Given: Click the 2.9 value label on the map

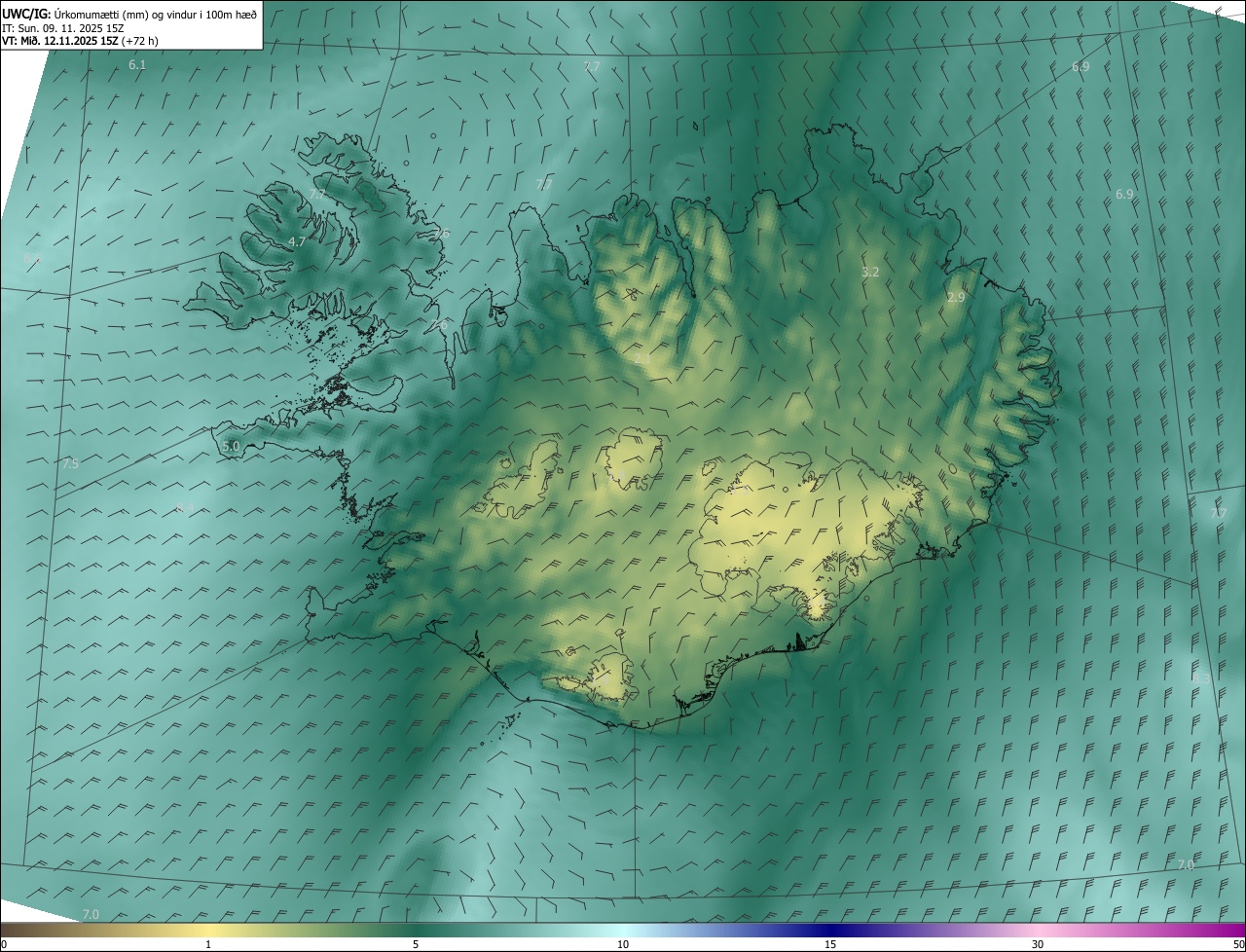Looking at the screenshot, I should 956,298.
